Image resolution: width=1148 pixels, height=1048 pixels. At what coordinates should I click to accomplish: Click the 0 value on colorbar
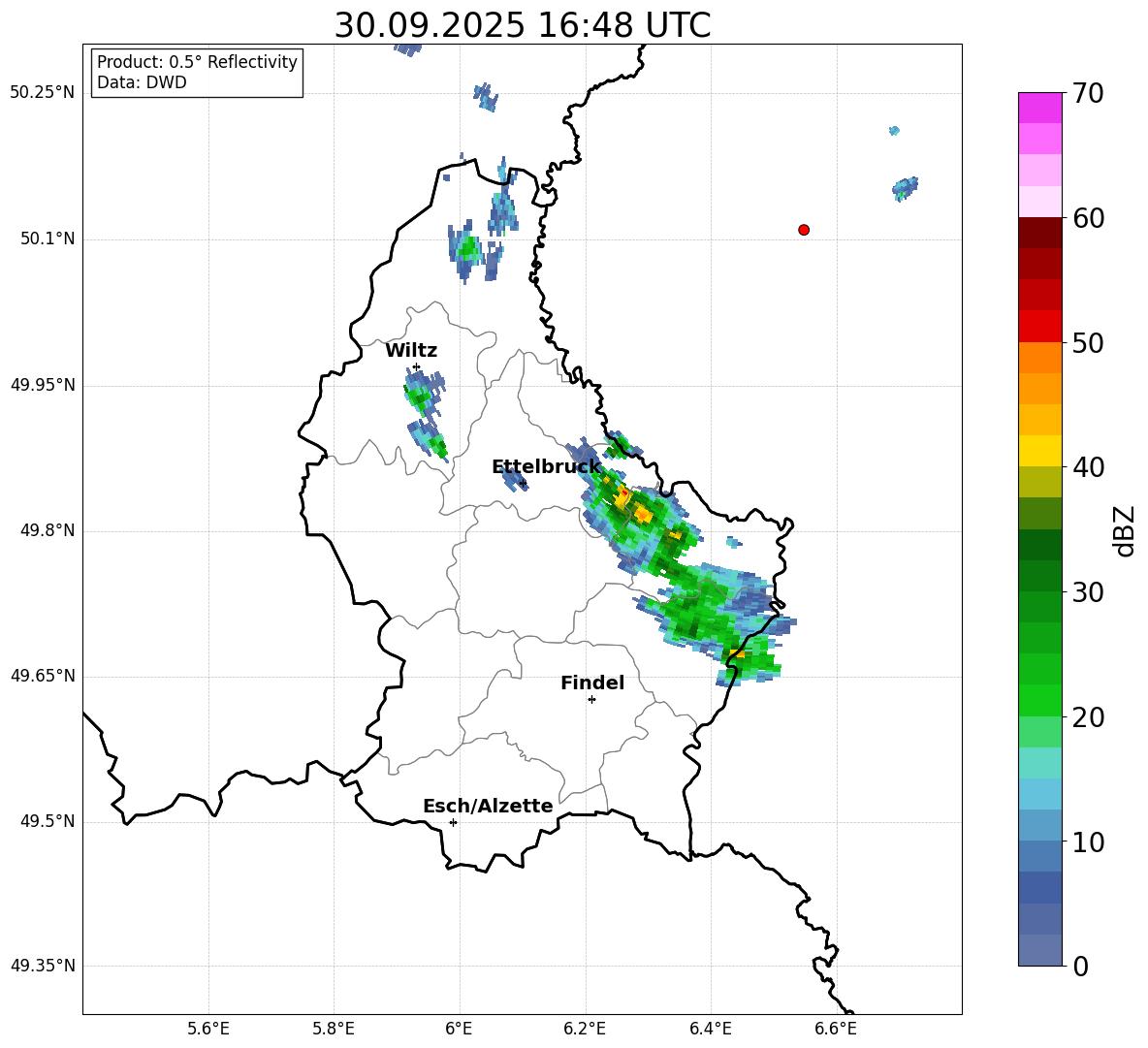tap(1081, 966)
